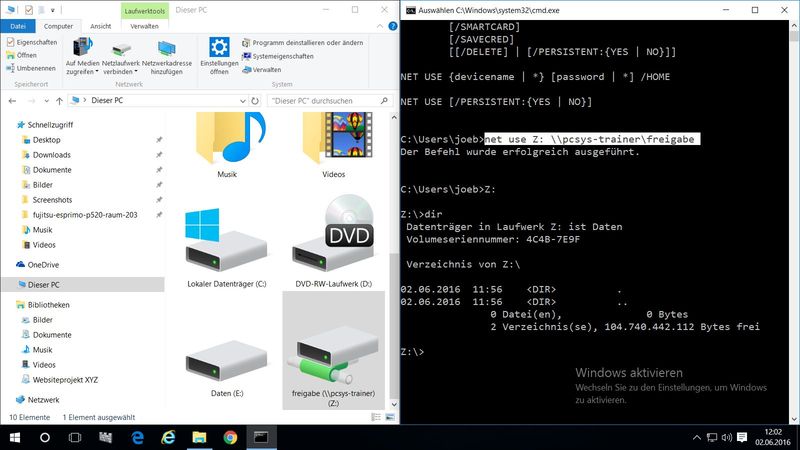Click the "Dieser PC" durchsuchen search field
800x450 pixels.
point(325,101)
